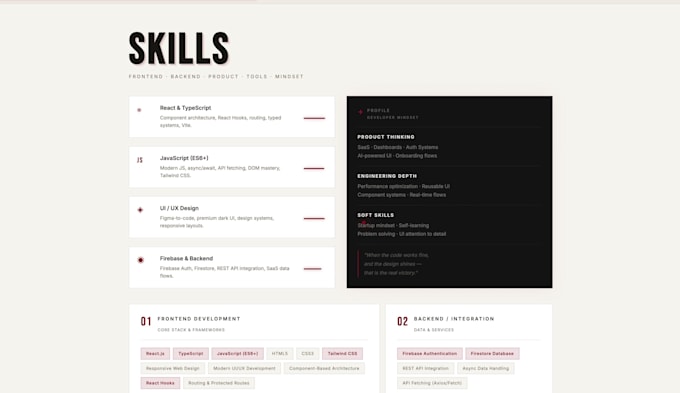Click the JavaScript (ES6+) progress bar

point(314,168)
